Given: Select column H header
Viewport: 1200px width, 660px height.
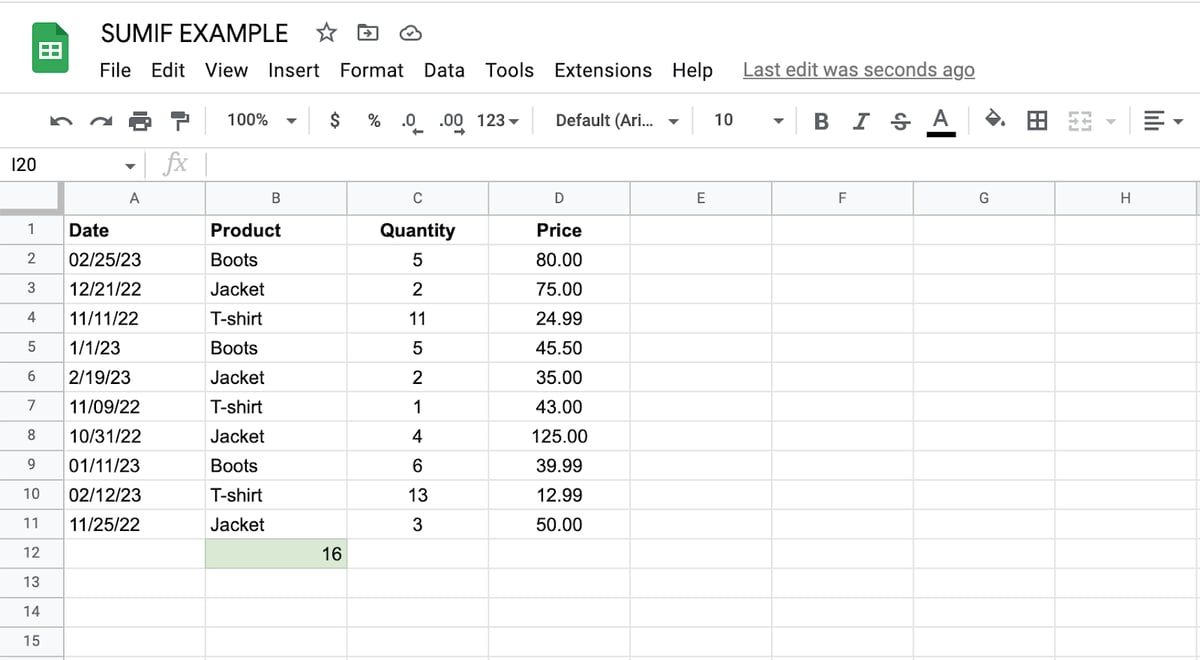Looking at the screenshot, I should click(x=1126, y=198).
